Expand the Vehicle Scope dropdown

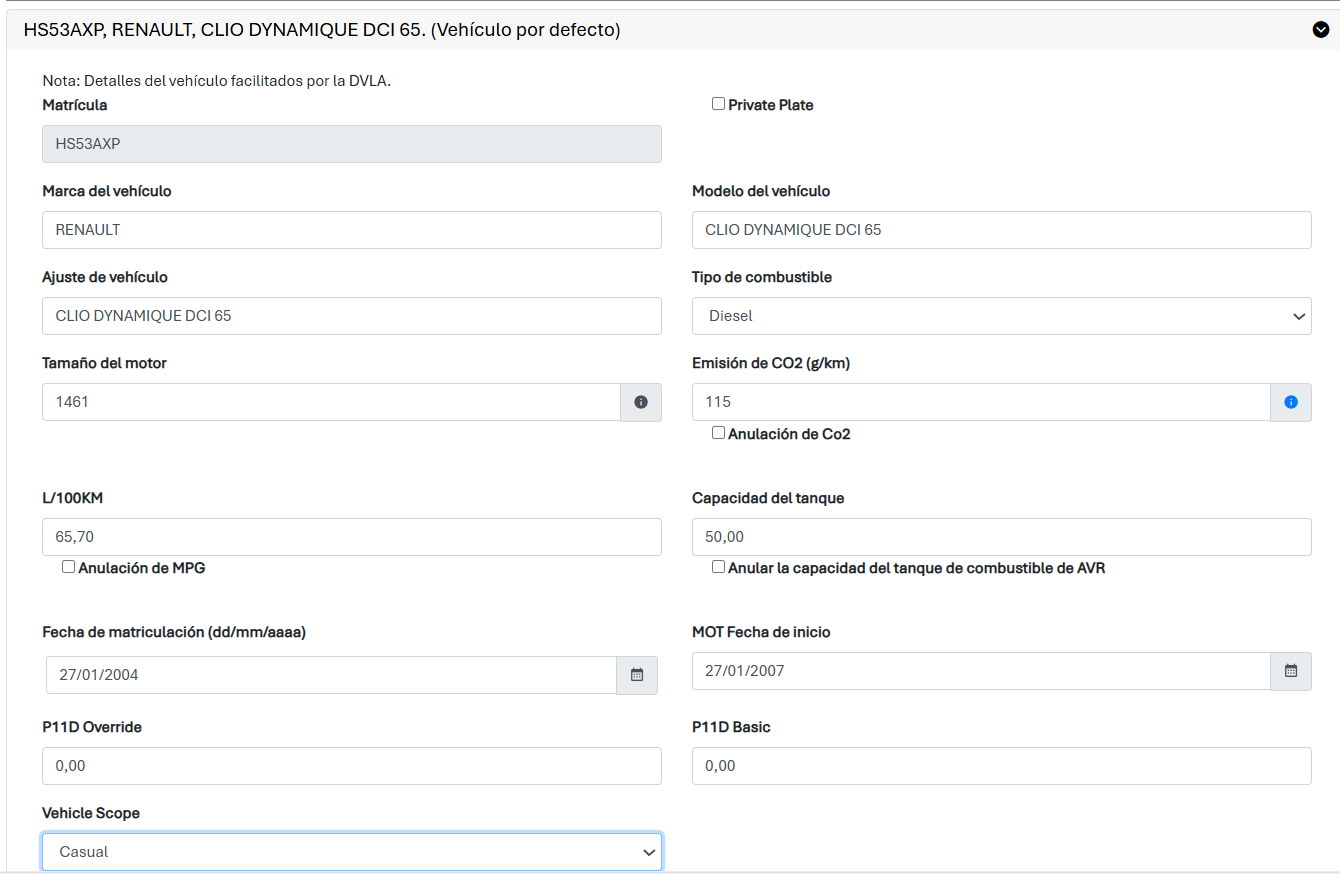point(351,852)
